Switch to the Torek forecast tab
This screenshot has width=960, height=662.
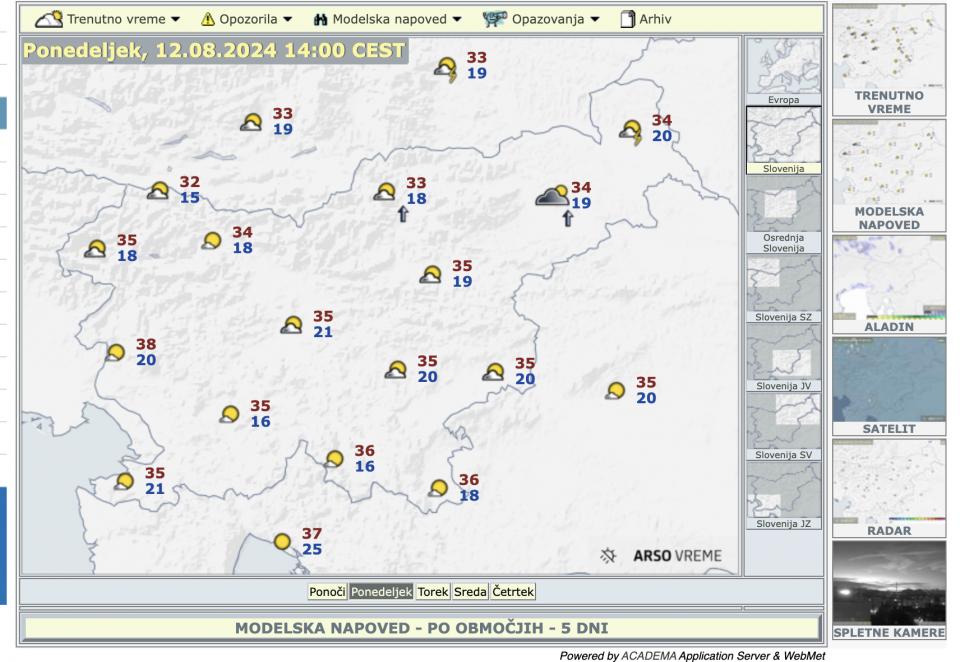433,592
